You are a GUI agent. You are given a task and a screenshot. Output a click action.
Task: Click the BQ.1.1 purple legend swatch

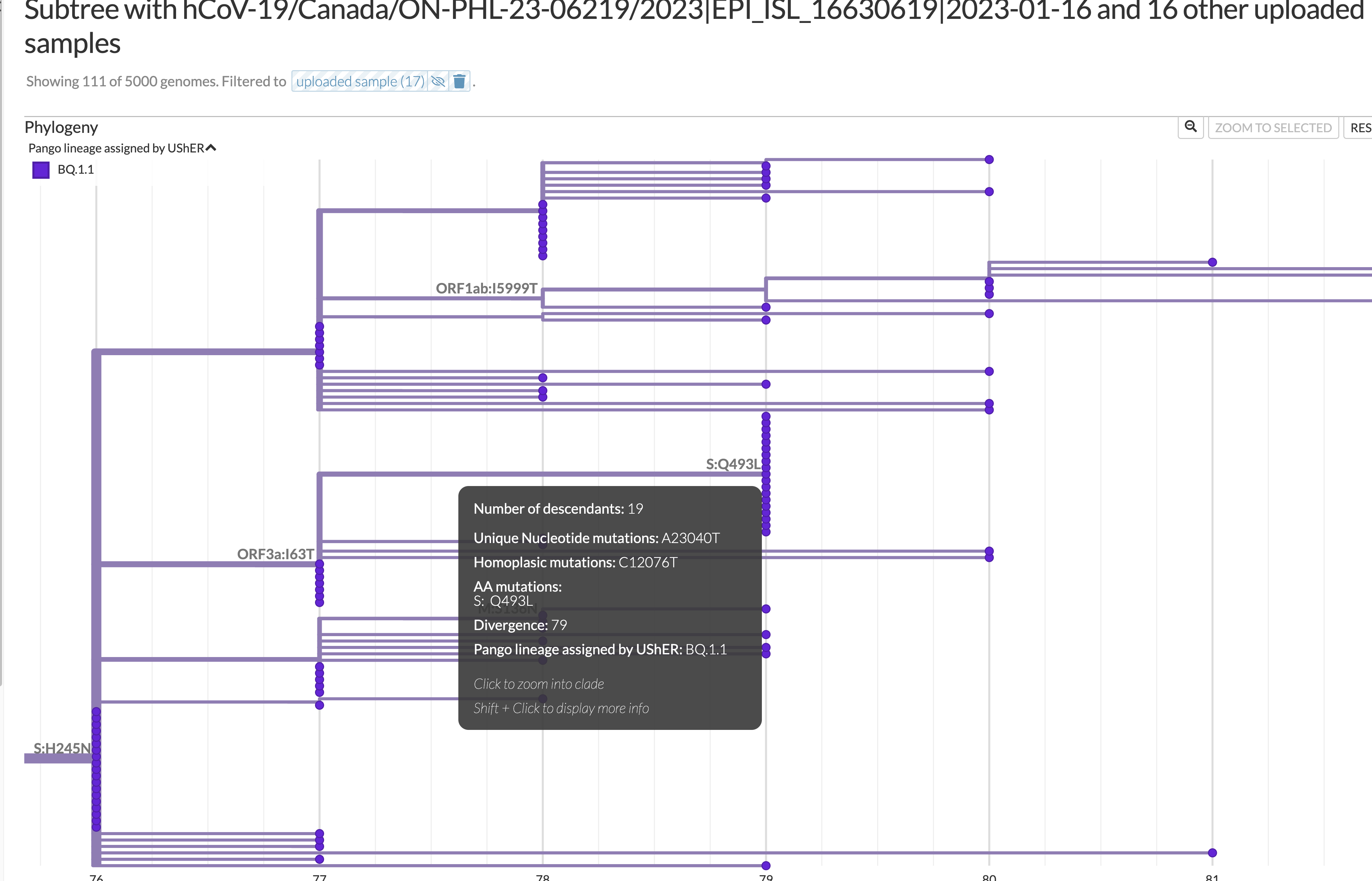[41, 170]
